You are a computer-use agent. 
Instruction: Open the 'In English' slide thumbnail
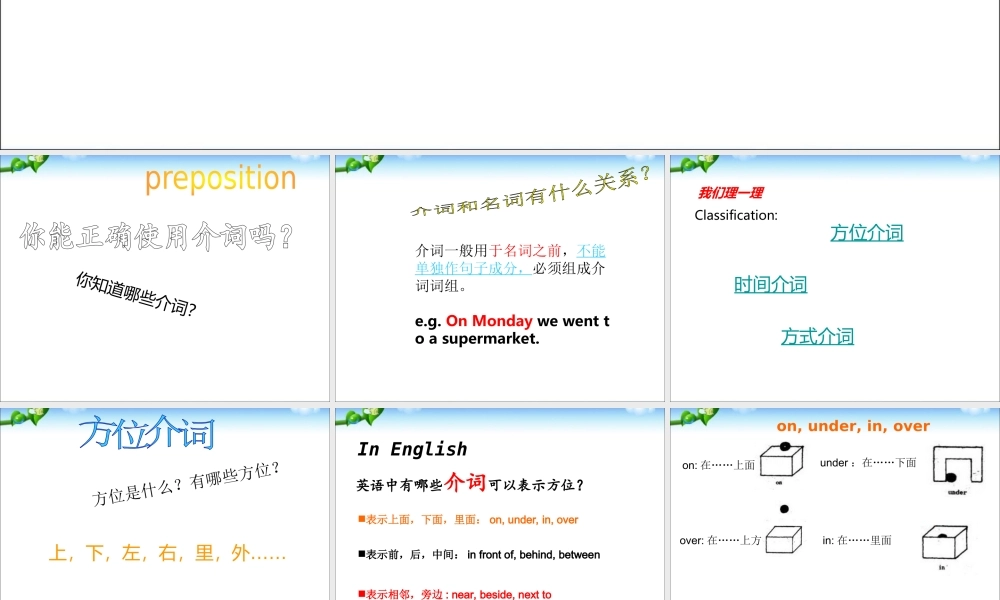tap(499, 504)
